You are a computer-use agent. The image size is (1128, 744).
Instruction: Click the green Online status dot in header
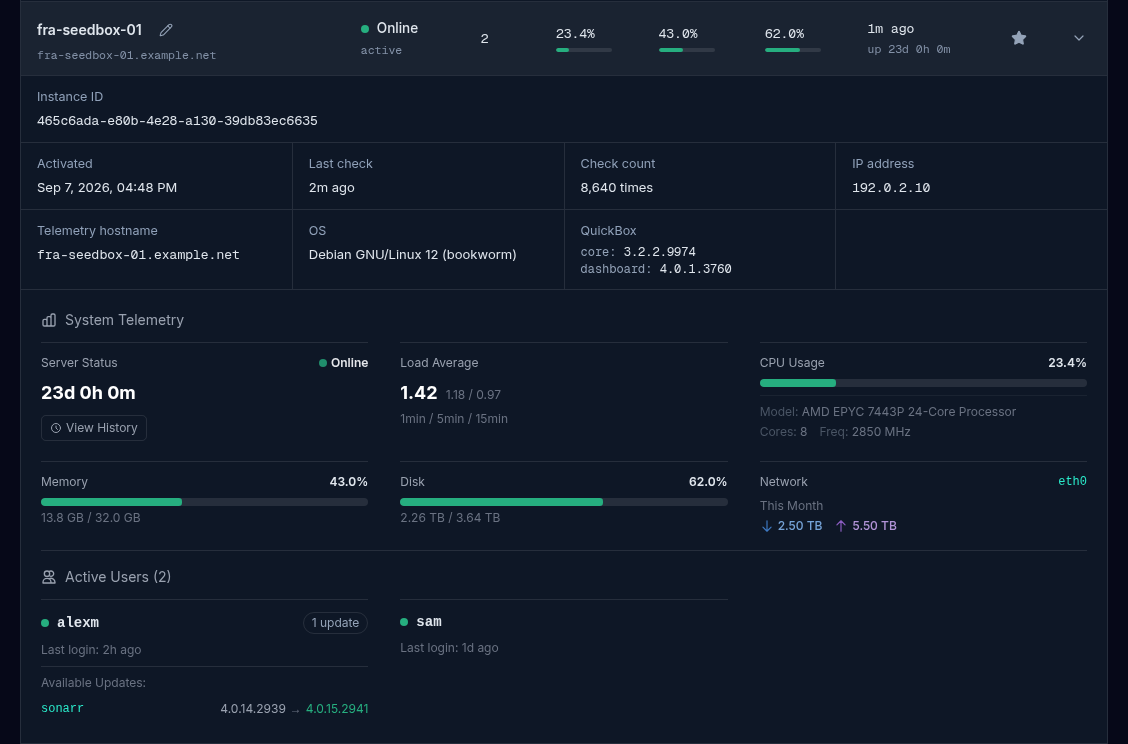click(x=365, y=29)
